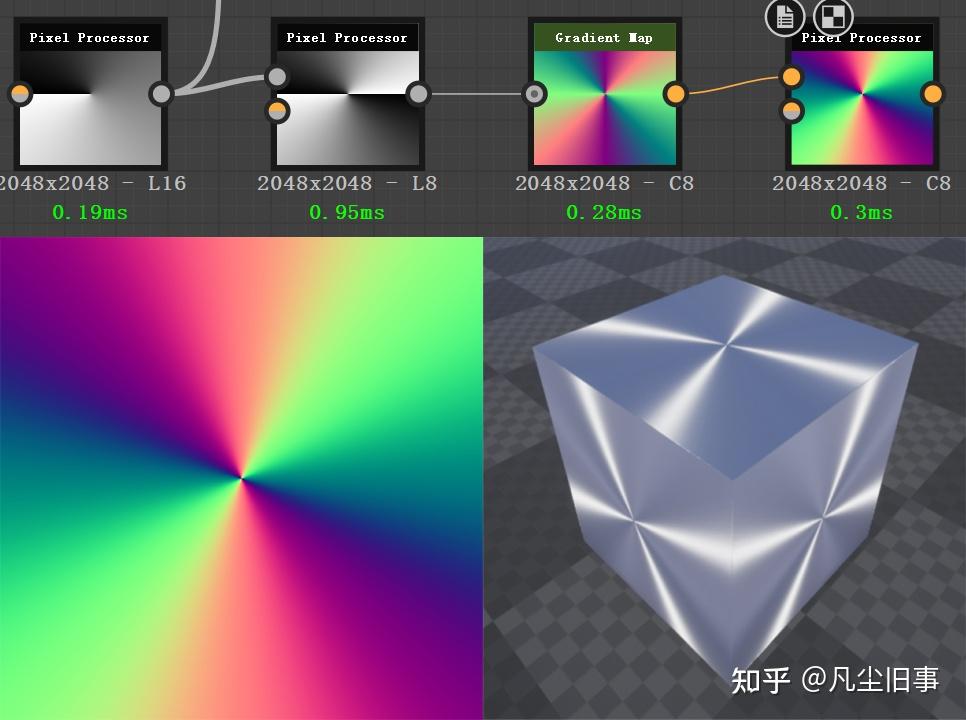Click the lower input connector of the 0.3ms Pixel Processor
The width and height of the screenshot is (966, 720).
[x=792, y=111]
